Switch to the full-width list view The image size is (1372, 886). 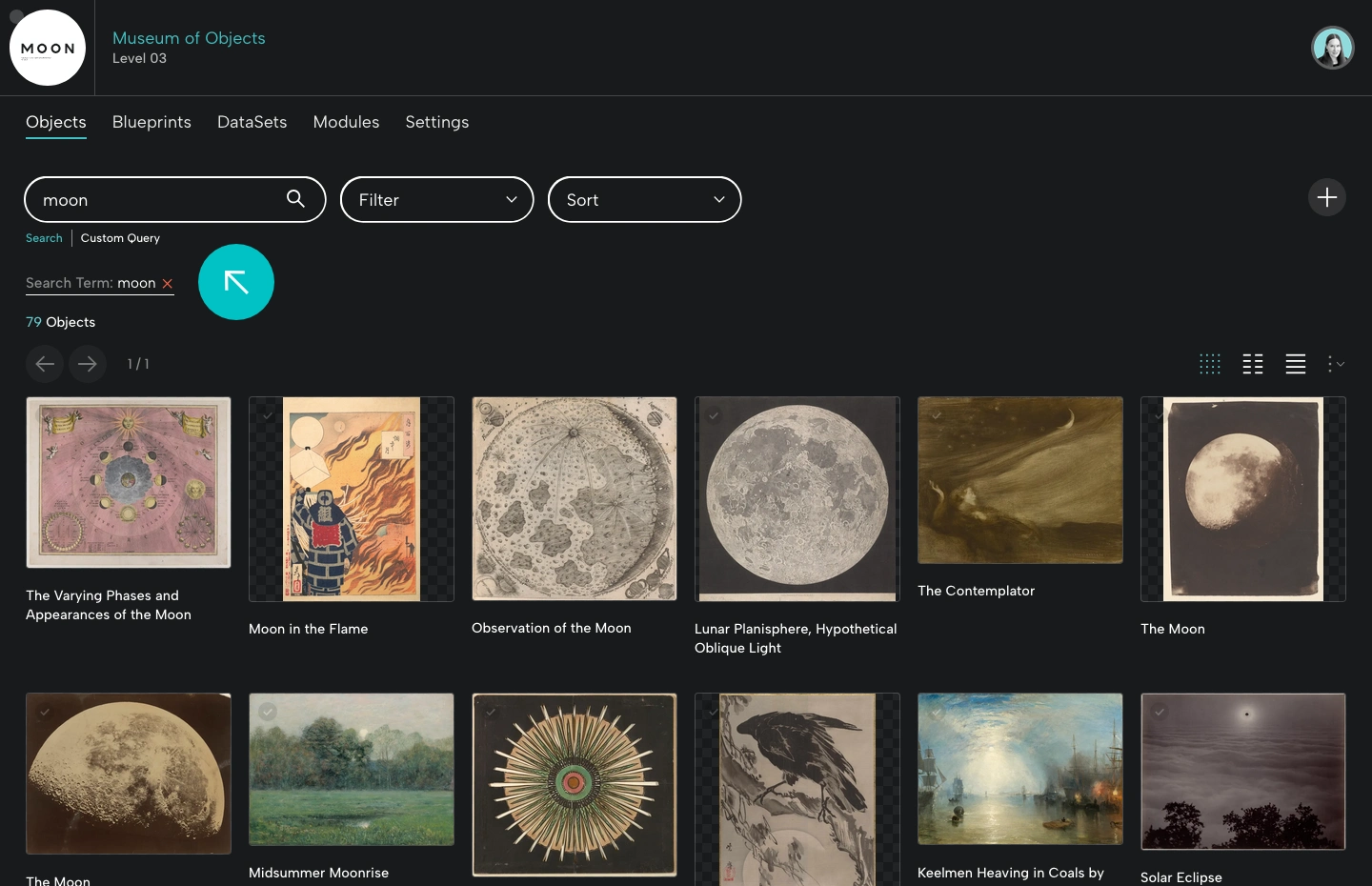1296,364
